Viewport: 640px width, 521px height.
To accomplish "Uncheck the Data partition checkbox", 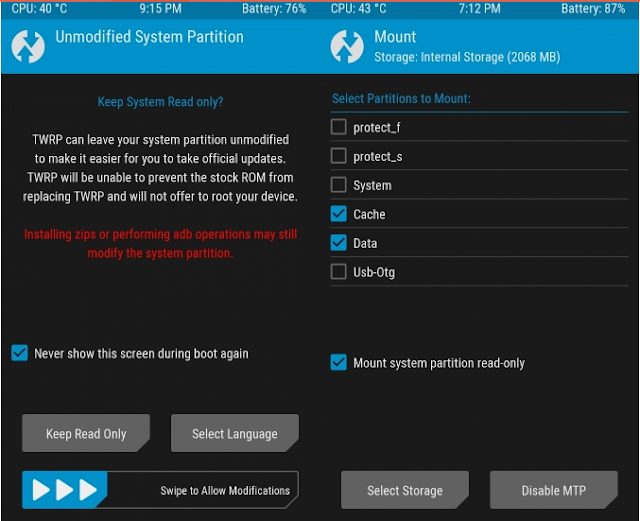I will (x=338, y=243).
